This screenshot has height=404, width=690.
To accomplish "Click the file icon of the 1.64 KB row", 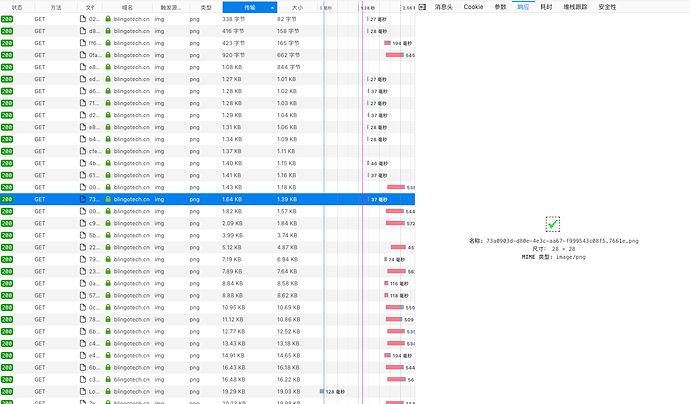I will 83,199.
